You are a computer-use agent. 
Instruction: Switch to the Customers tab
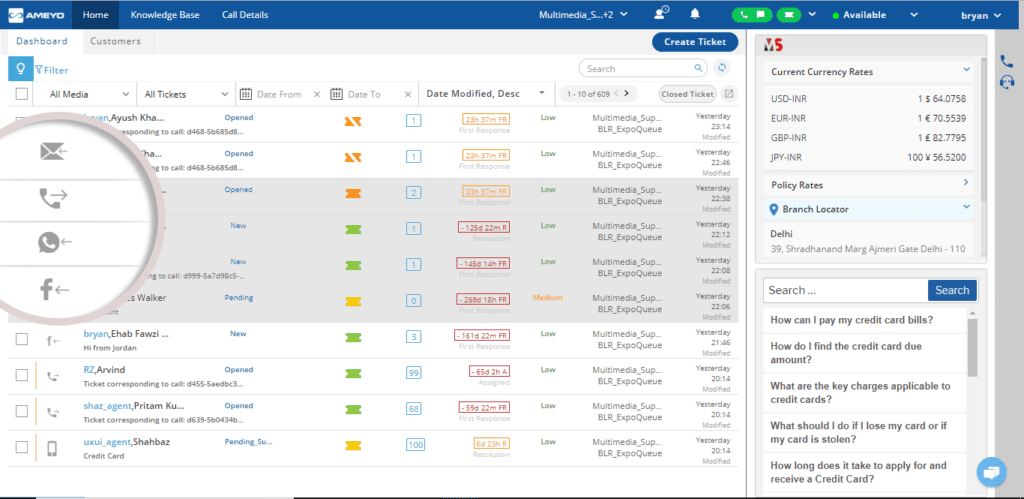click(116, 41)
